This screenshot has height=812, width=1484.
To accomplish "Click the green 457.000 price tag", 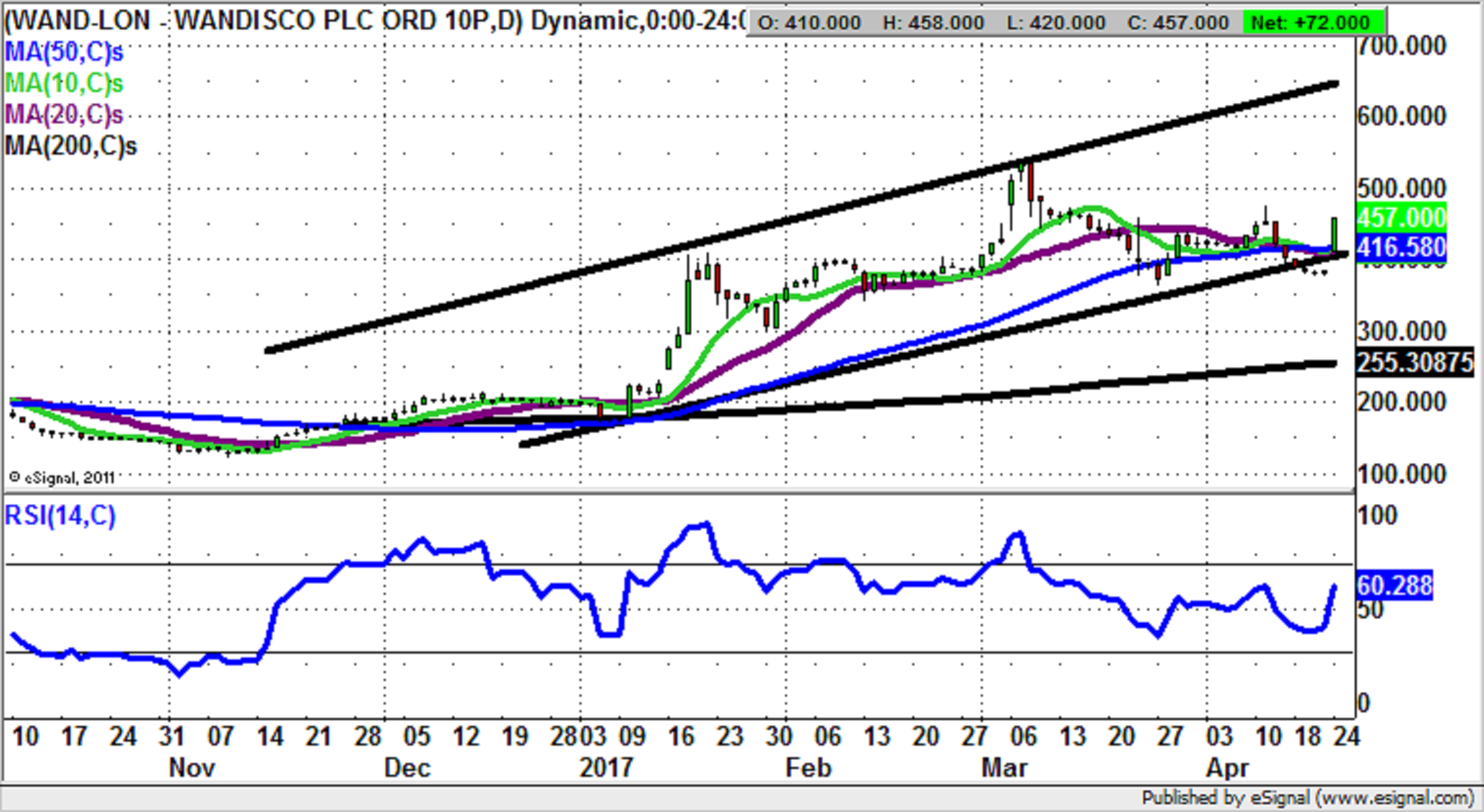I will pos(1401,217).
